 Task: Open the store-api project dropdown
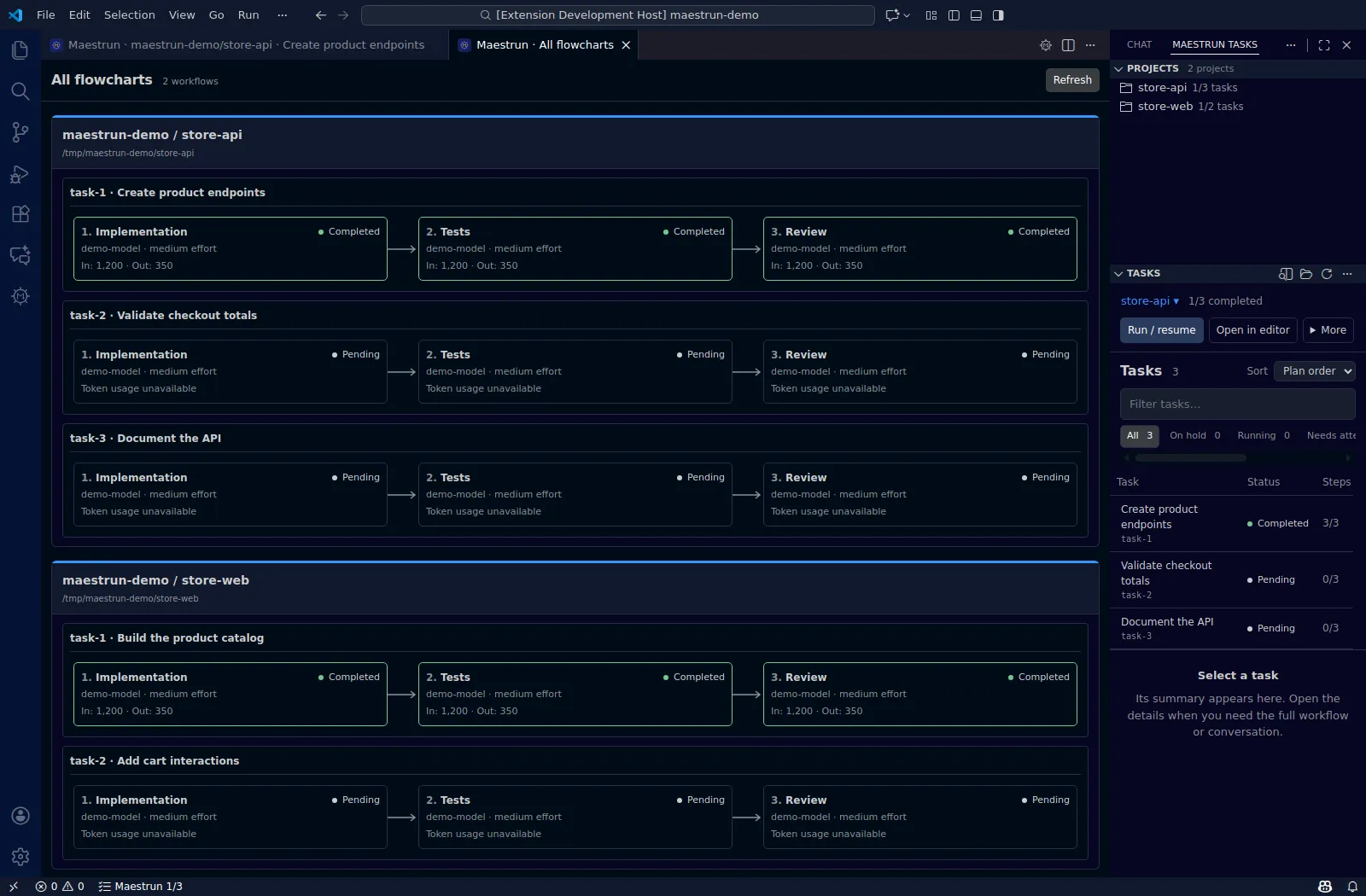tap(1149, 301)
